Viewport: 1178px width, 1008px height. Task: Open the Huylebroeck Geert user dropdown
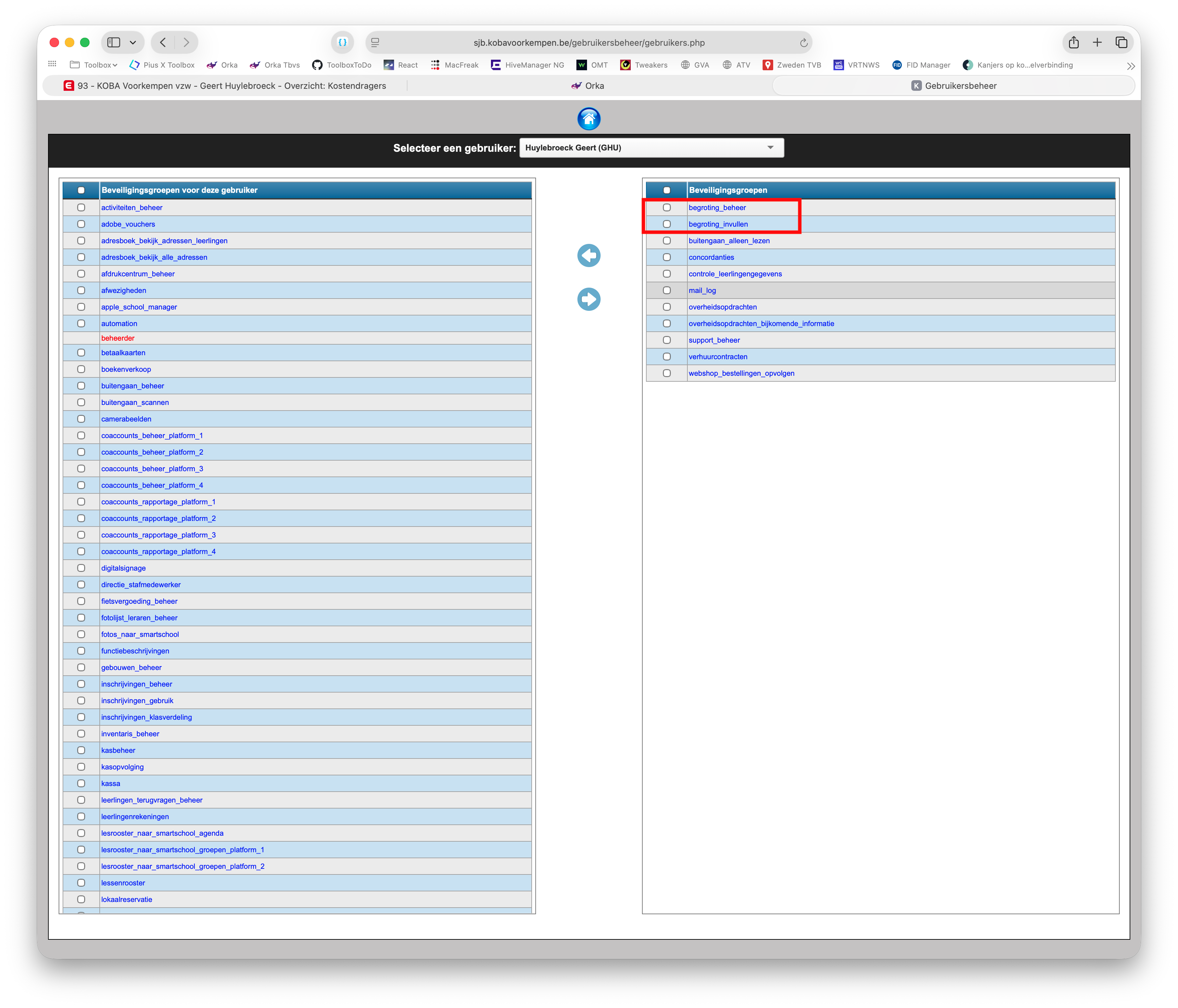tap(651, 148)
